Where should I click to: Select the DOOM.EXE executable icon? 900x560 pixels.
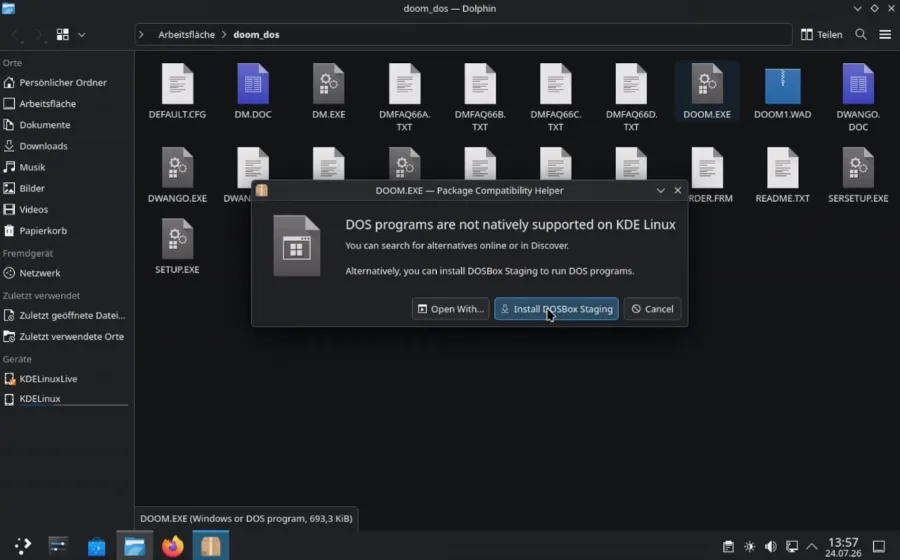707,84
